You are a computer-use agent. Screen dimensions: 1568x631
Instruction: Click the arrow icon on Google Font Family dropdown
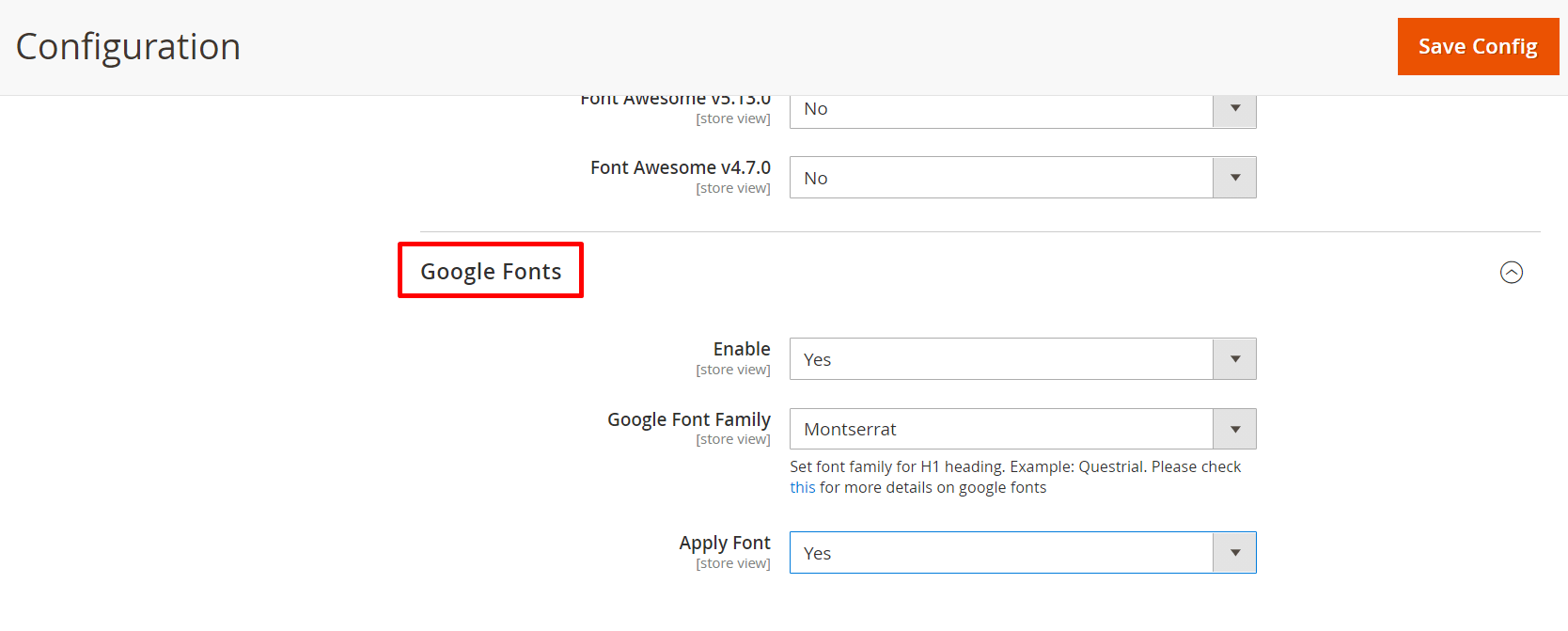1234,429
